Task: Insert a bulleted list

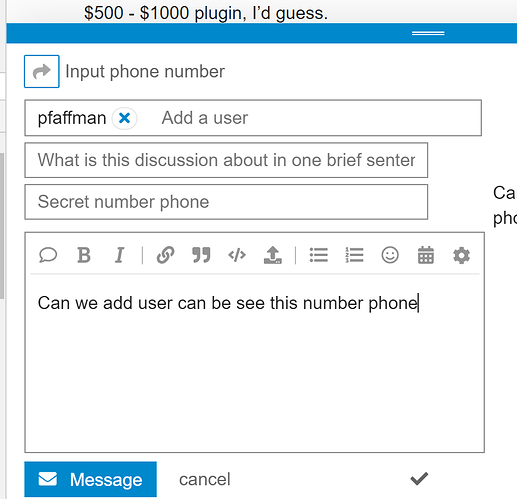Action: [319, 255]
